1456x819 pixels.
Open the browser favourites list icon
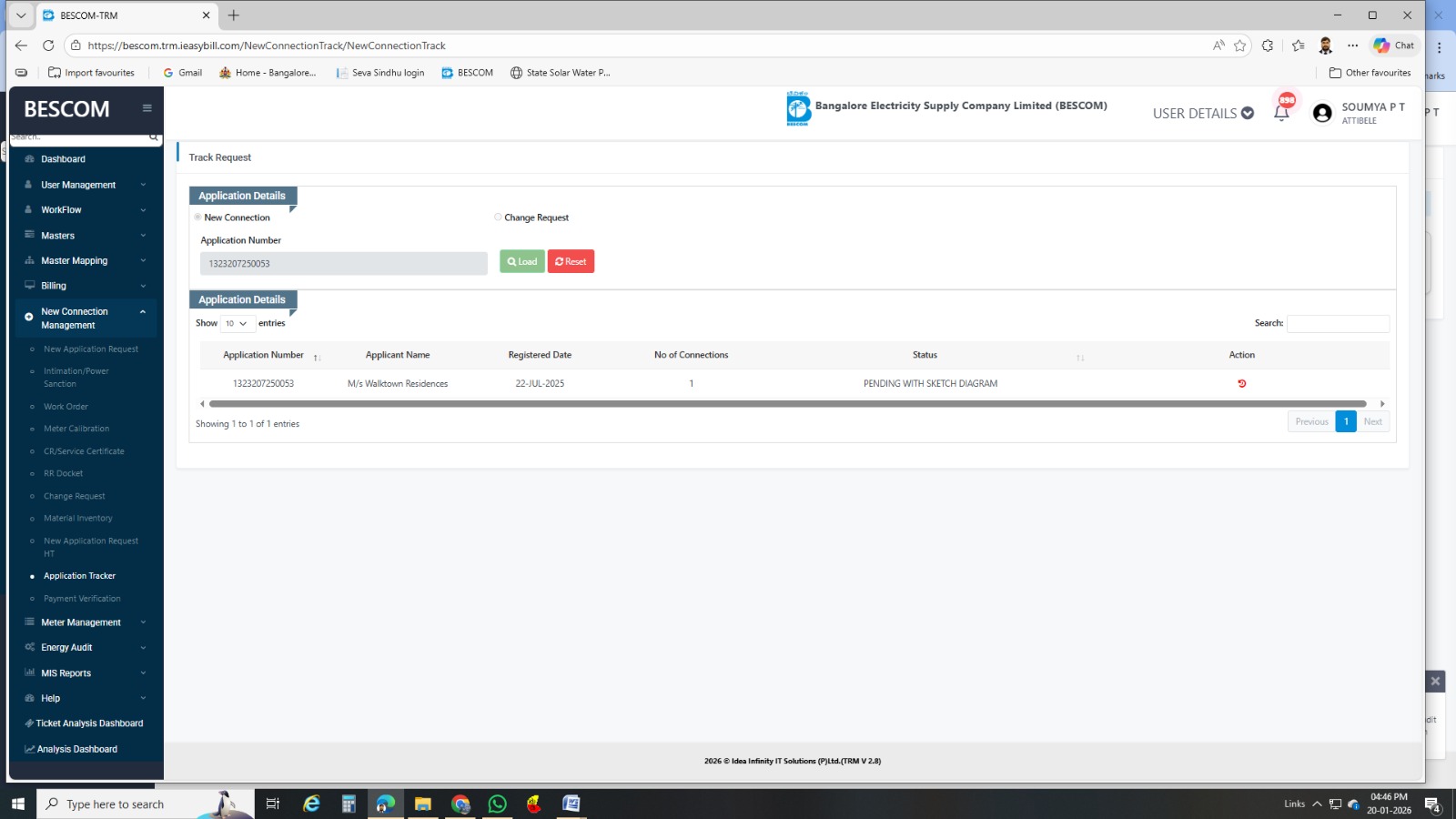[1298, 45]
